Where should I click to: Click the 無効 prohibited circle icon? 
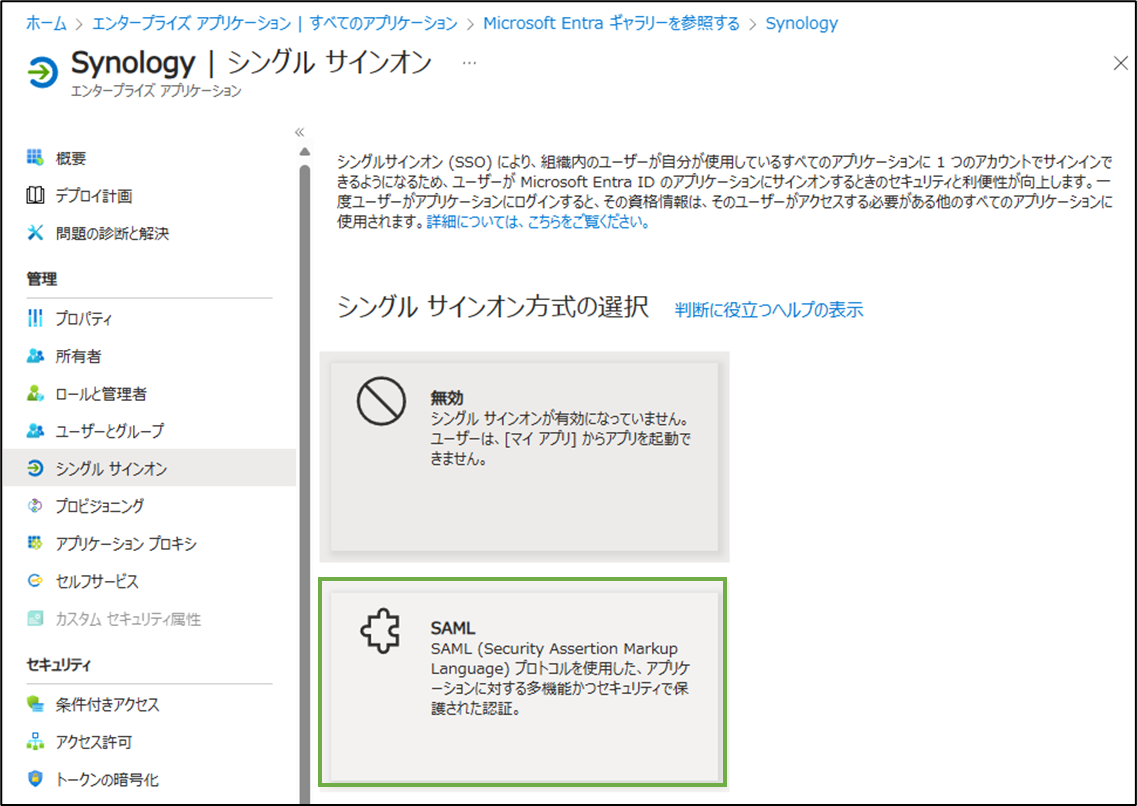pyautogui.click(x=381, y=401)
